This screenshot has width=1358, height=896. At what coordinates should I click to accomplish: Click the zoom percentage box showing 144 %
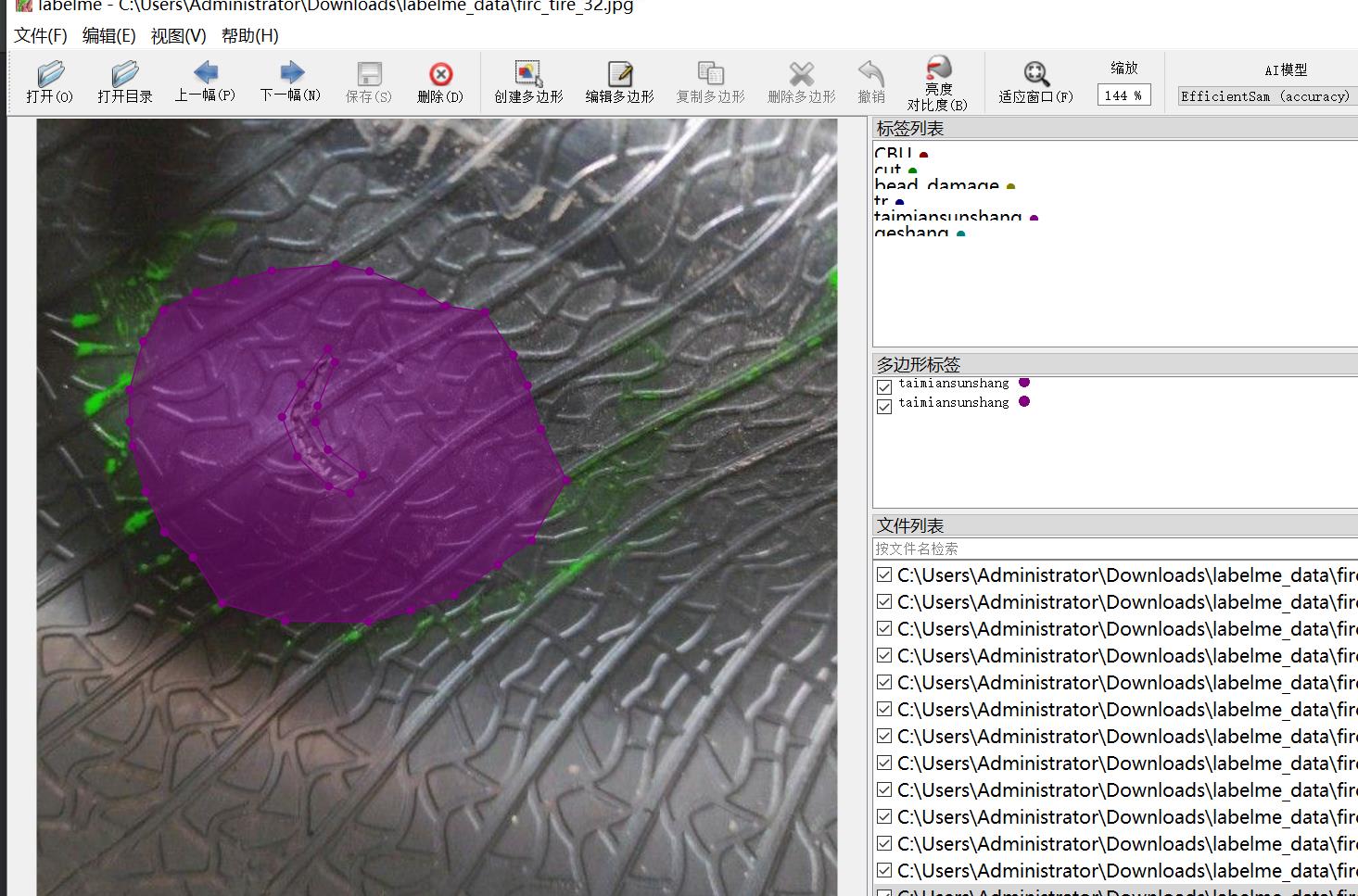[1123, 95]
